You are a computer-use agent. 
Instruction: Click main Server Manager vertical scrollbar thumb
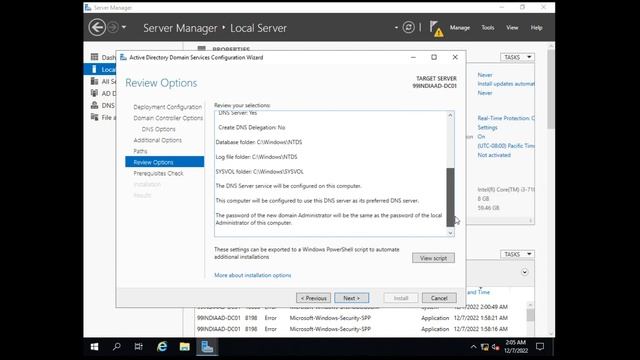551,88
